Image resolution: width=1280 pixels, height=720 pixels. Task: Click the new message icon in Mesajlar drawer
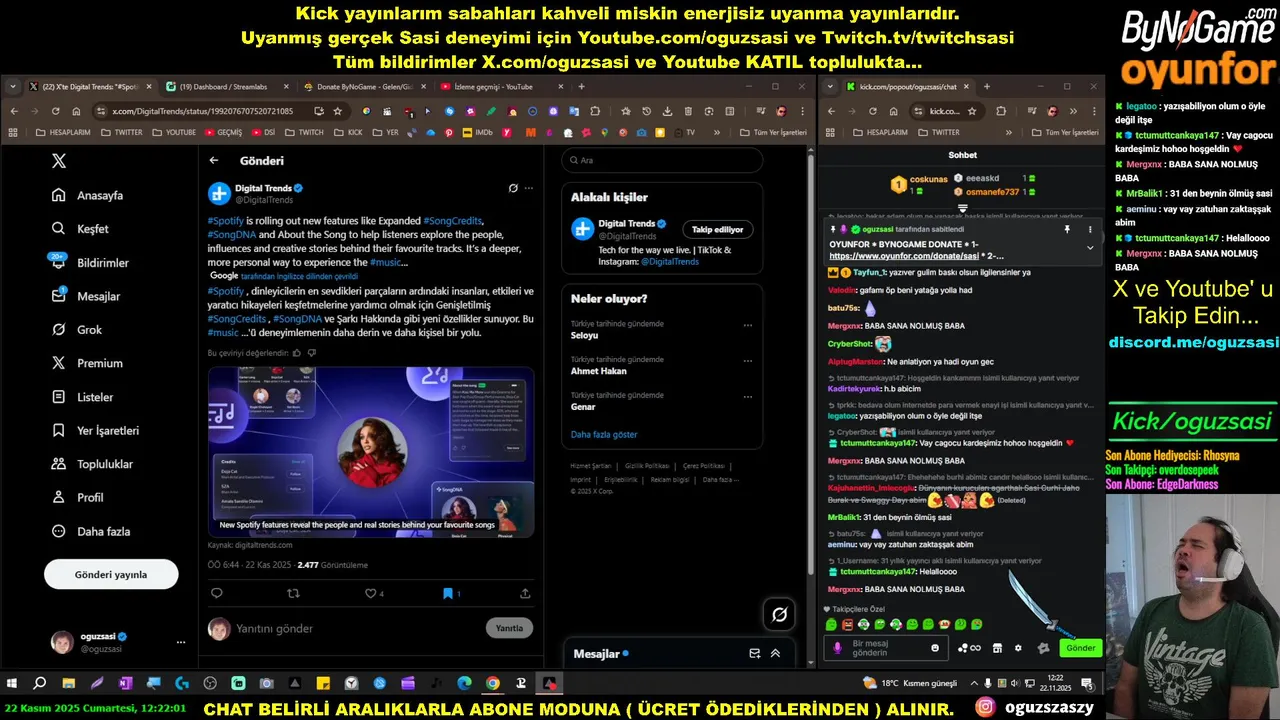pyautogui.click(x=755, y=653)
